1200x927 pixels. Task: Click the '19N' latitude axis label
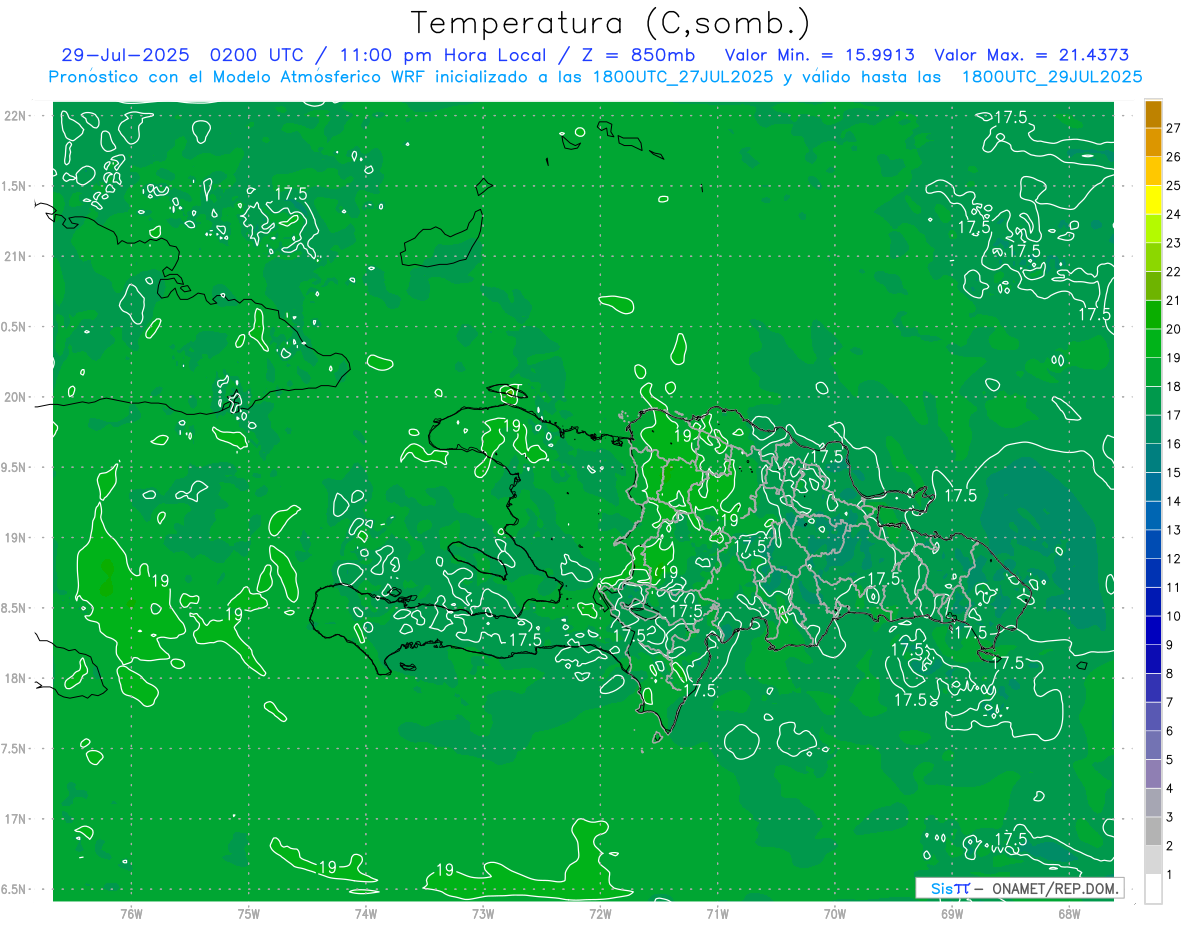click(15, 538)
